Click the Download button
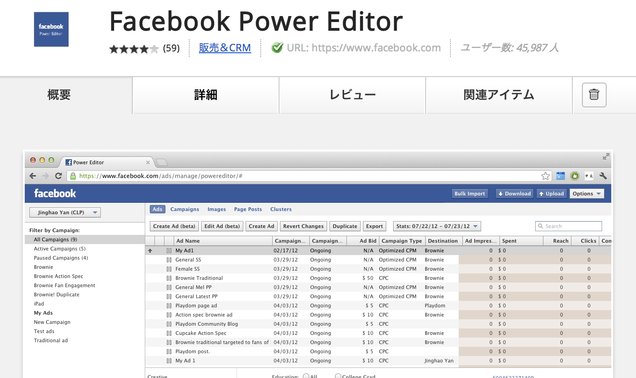The image size is (636, 378). coord(514,193)
